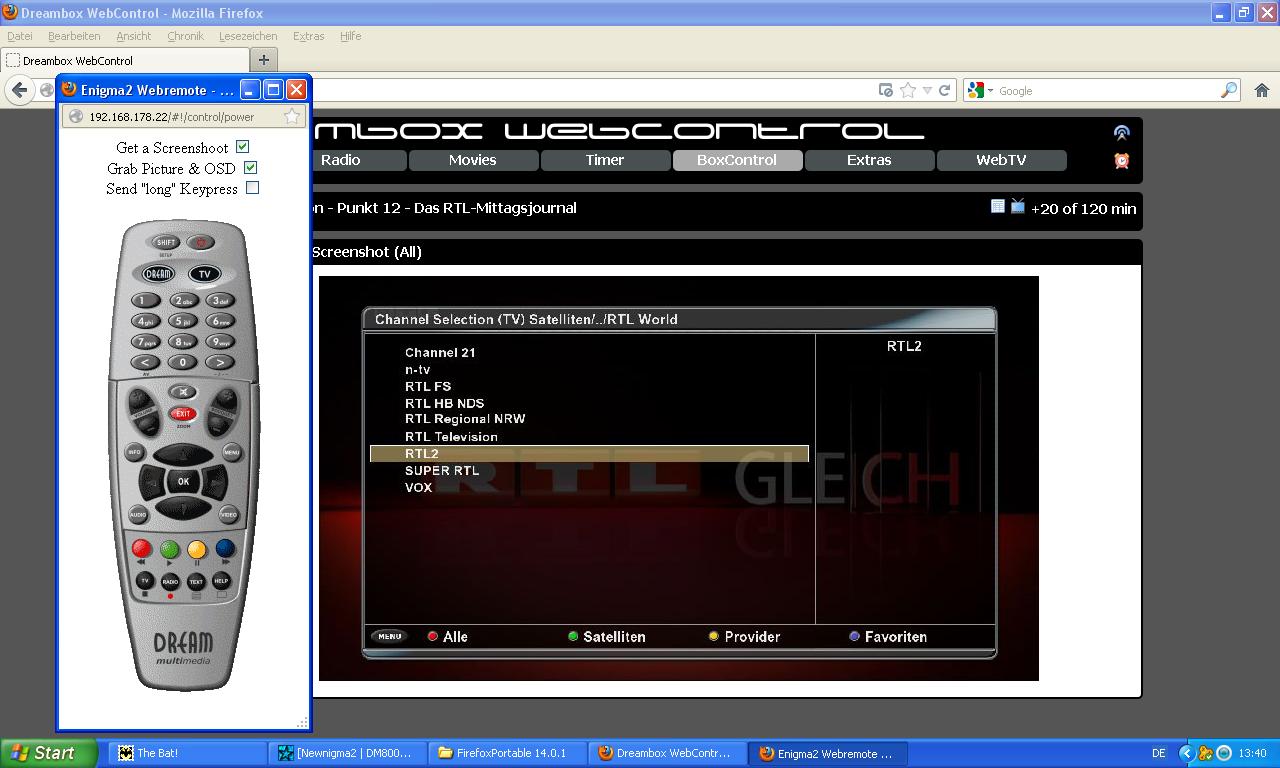Click the blue TV stream icon
The width and height of the screenshot is (1280, 768).
(1017, 206)
